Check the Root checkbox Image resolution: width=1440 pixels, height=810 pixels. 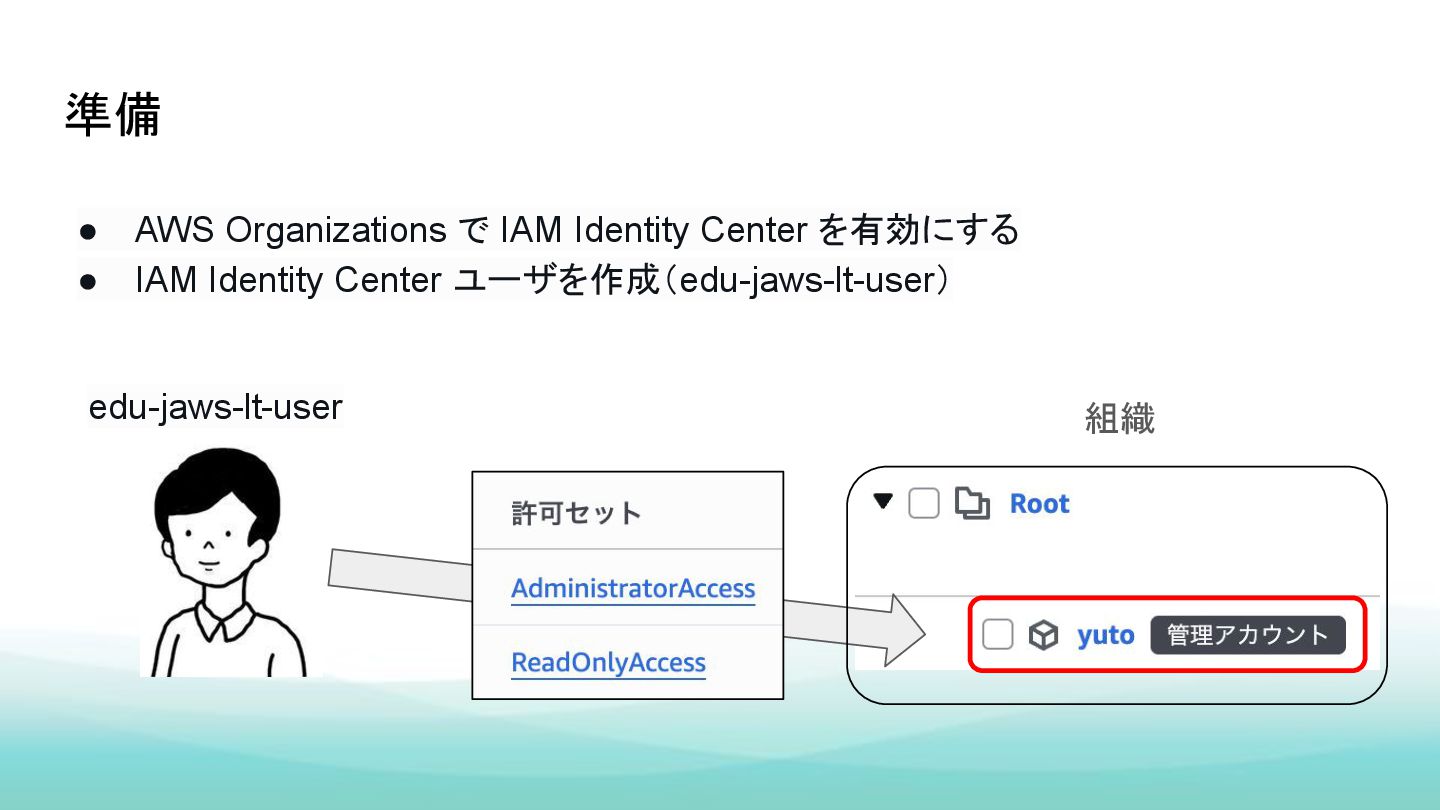(923, 504)
